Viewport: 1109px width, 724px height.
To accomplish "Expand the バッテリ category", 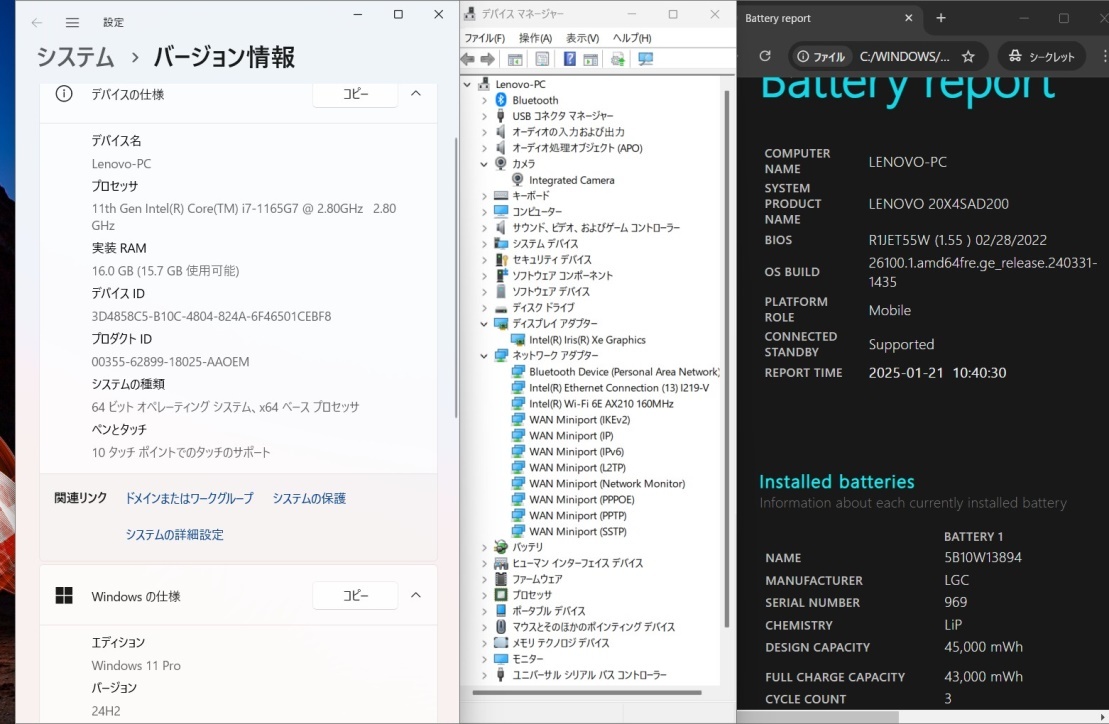I will [x=484, y=547].
